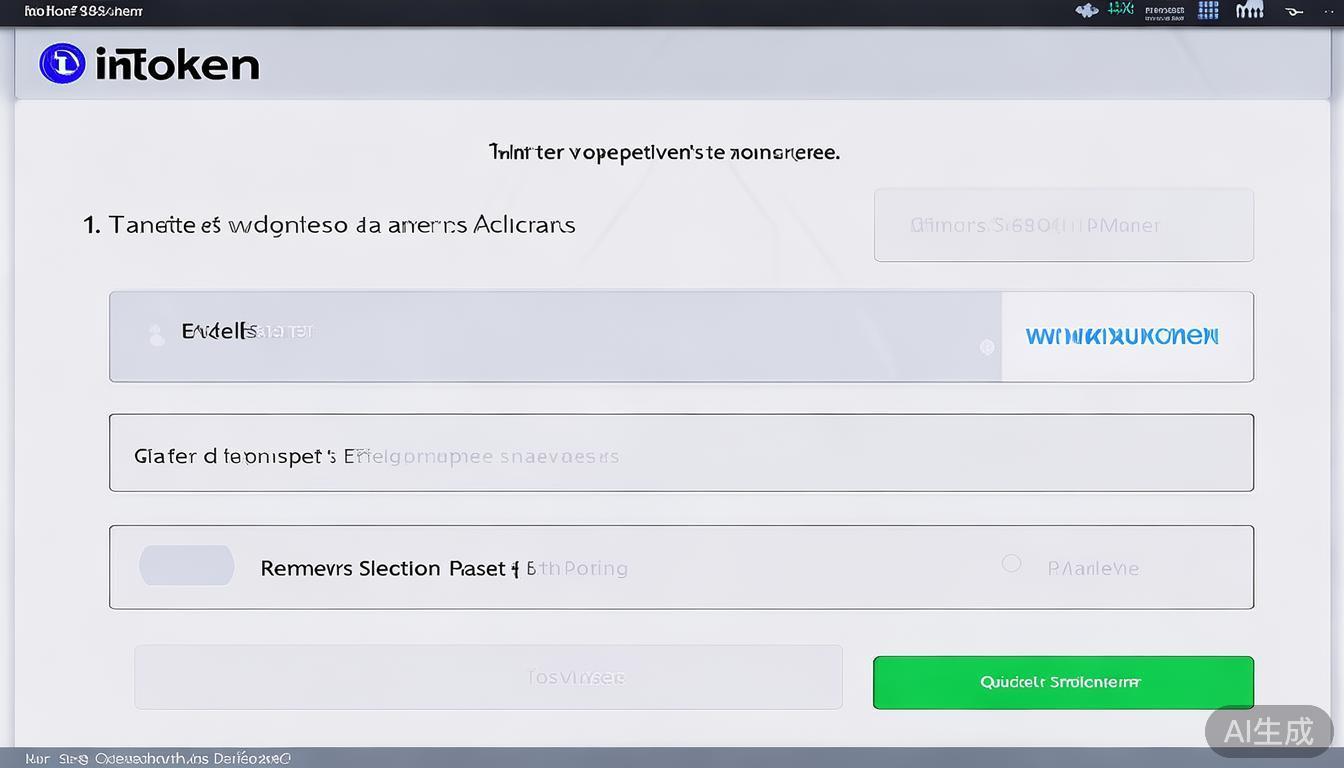Click the status bar text at bottom left
The image size is (1344, 768).
click(x=157, y=758)
